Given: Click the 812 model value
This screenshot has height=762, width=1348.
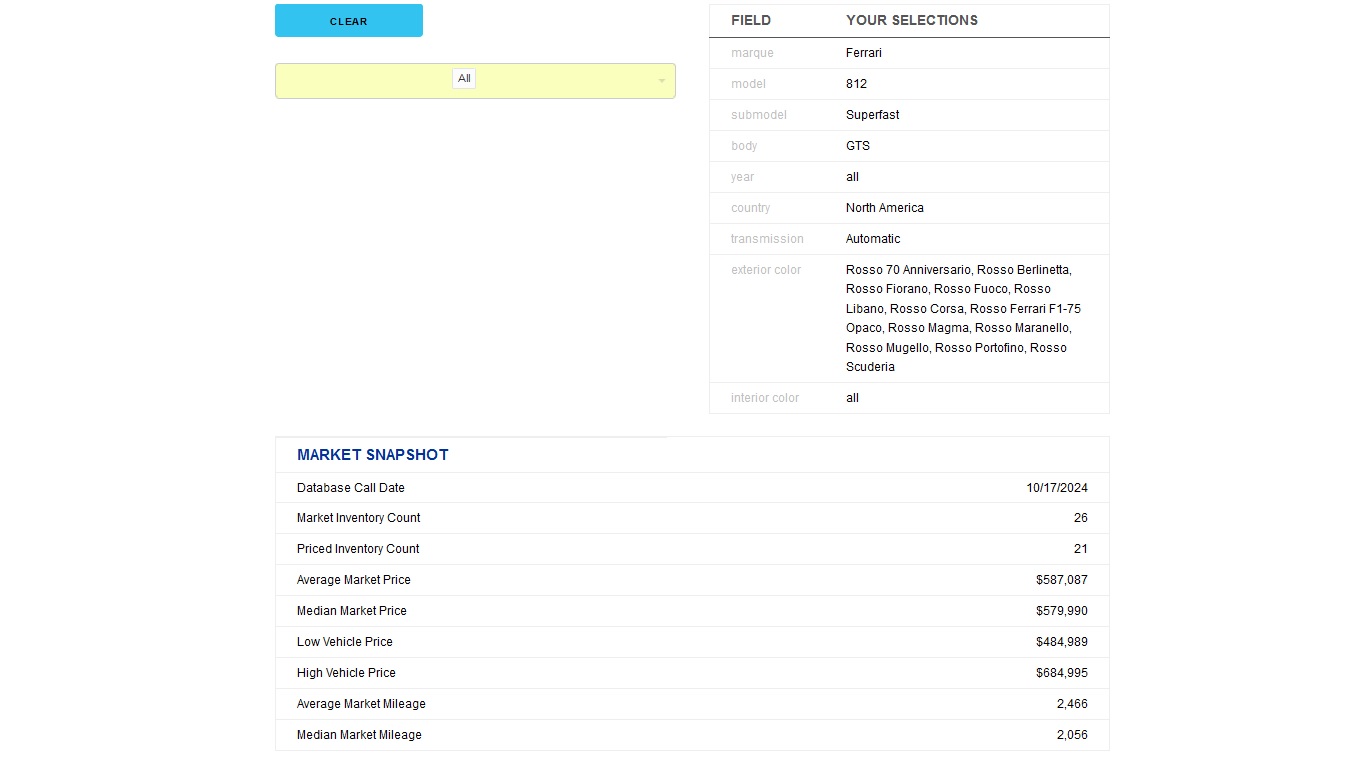Looking at the screenshot, I should (856, 84).
